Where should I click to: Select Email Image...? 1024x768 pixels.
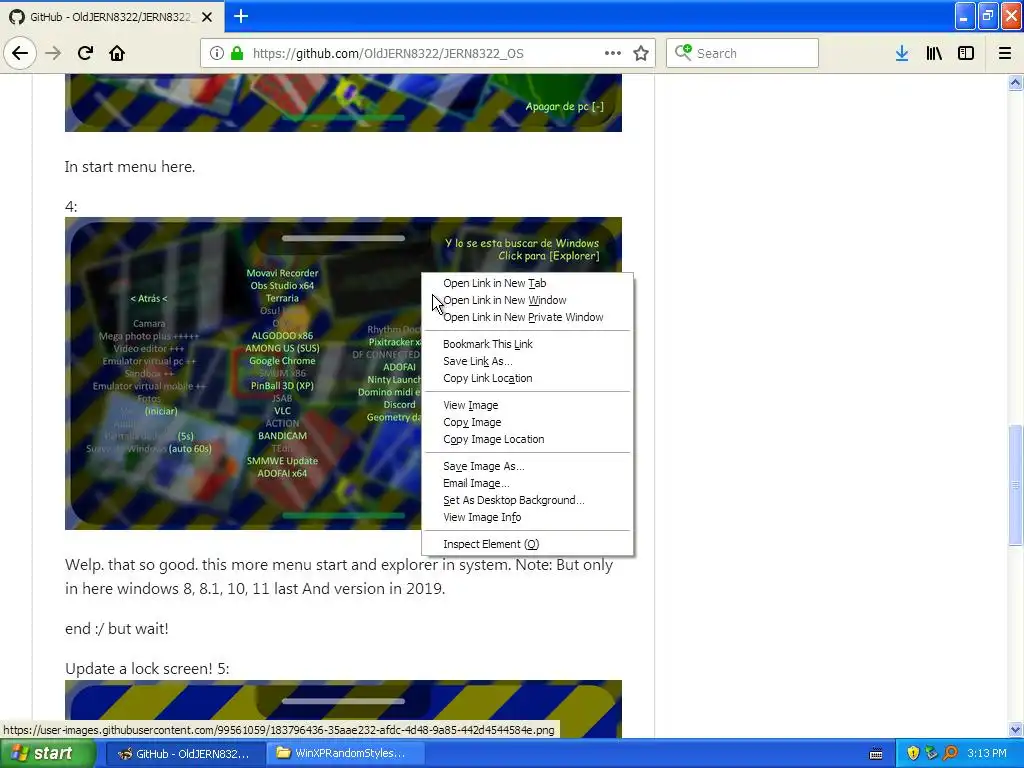[528, 483]
